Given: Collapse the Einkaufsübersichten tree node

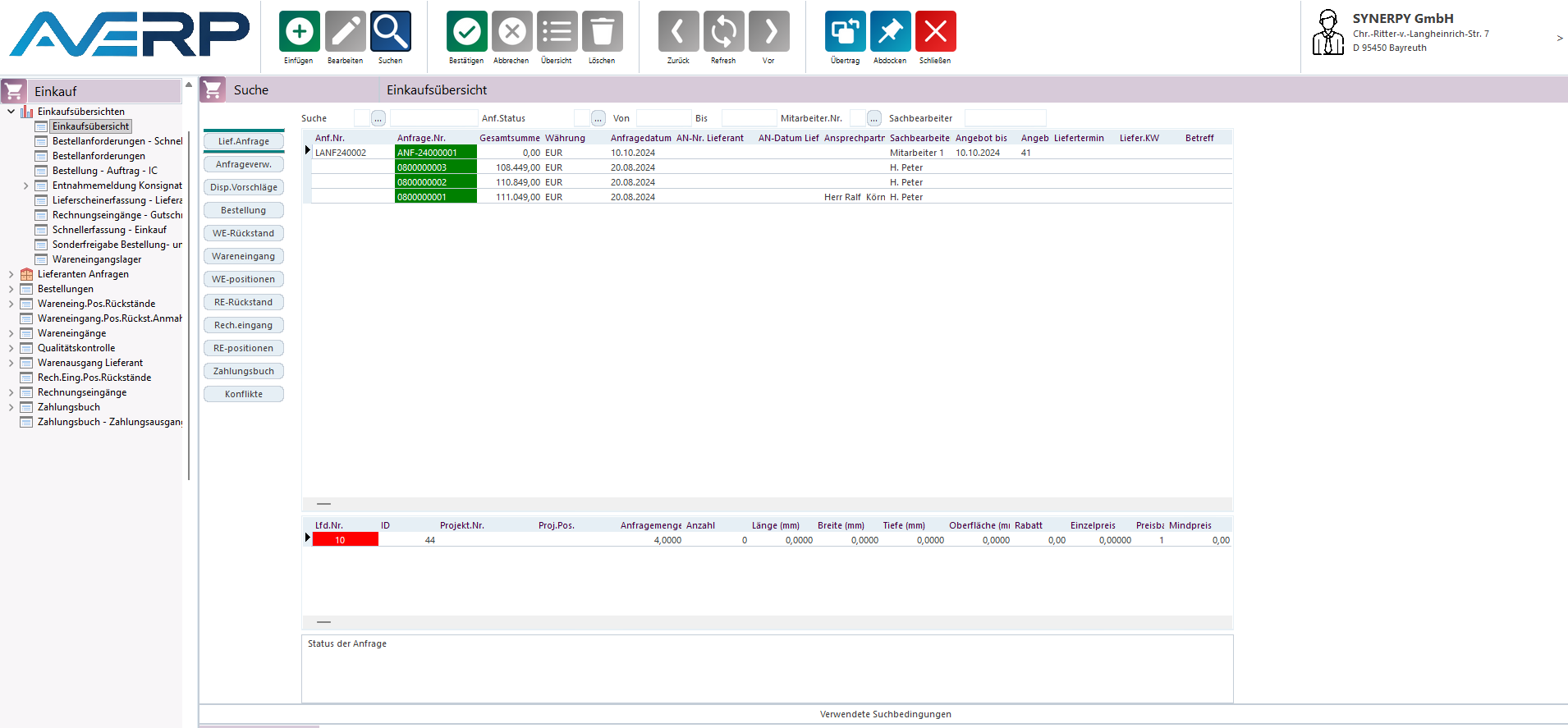Looking at the screenshot, I should [11, 112].
